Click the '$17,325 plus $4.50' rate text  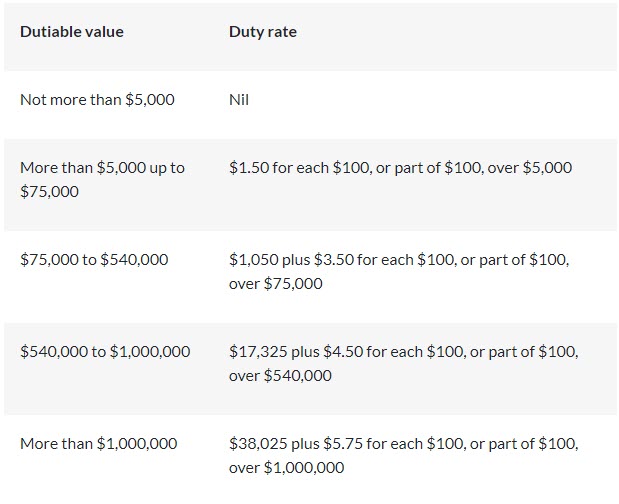(402, 352)
